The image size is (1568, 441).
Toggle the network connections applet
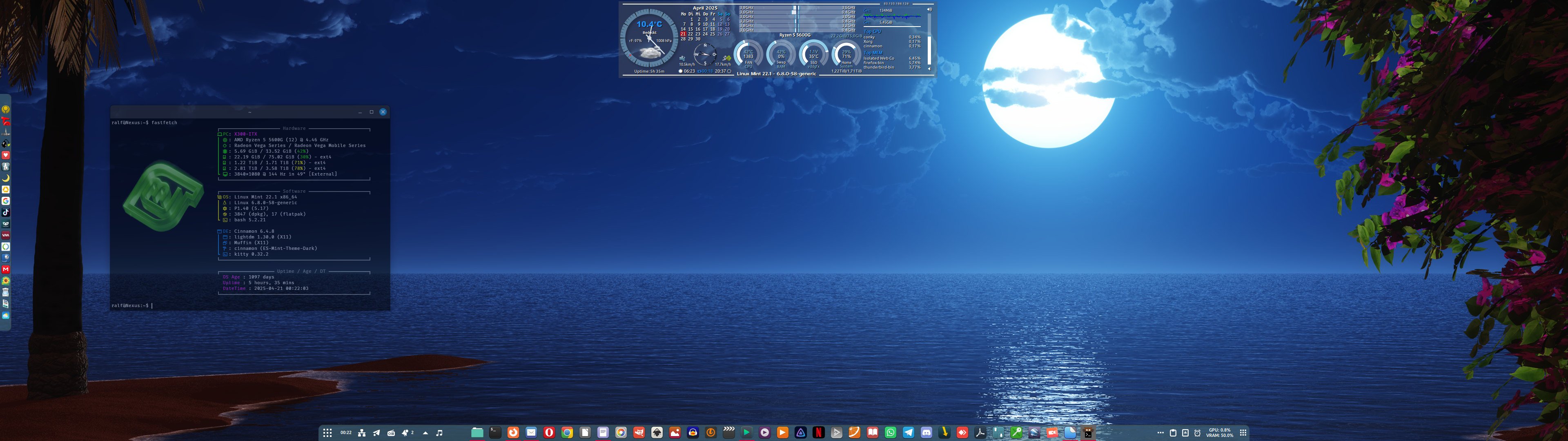[x=361, y=432]
